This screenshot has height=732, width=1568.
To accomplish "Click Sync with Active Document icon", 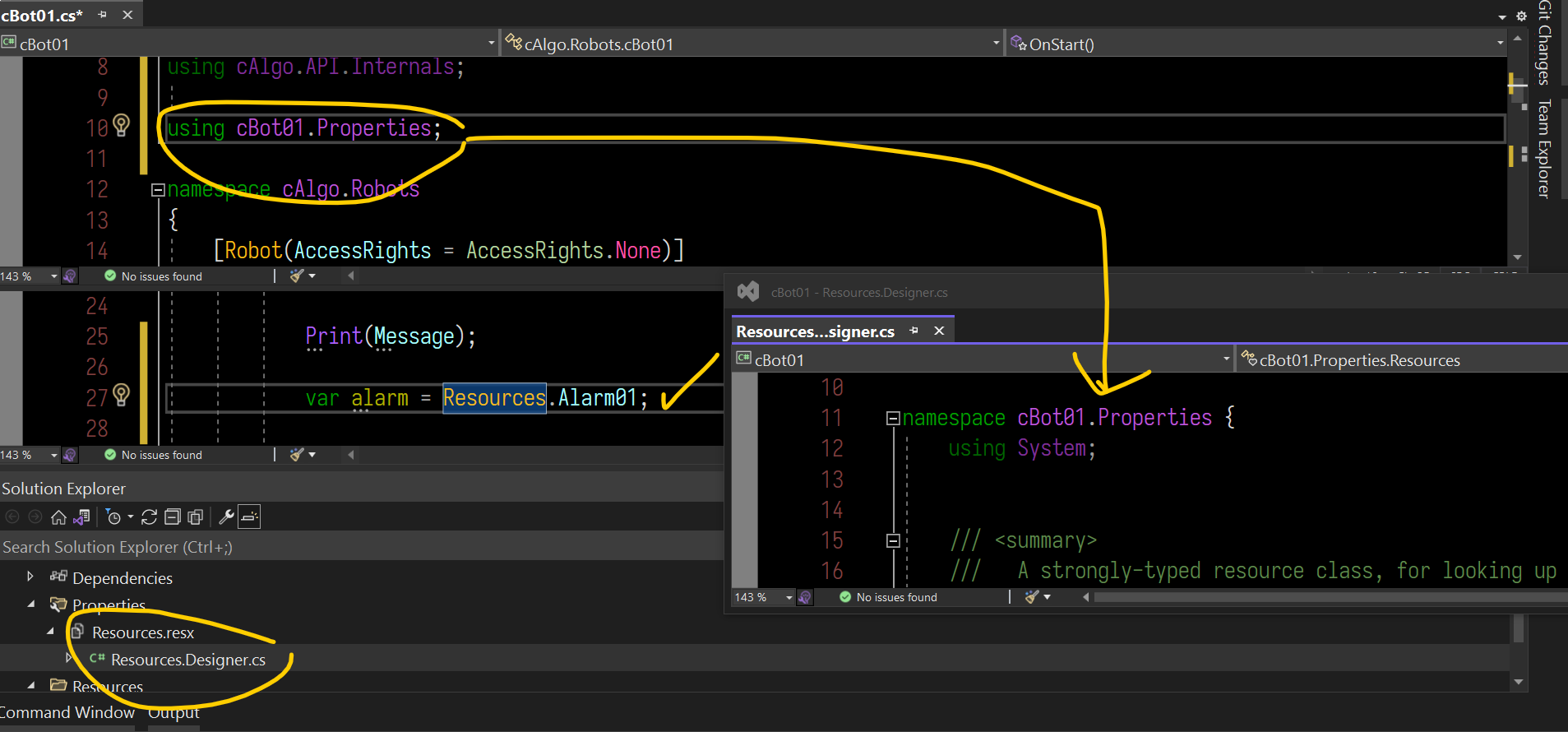I will 149,517.
